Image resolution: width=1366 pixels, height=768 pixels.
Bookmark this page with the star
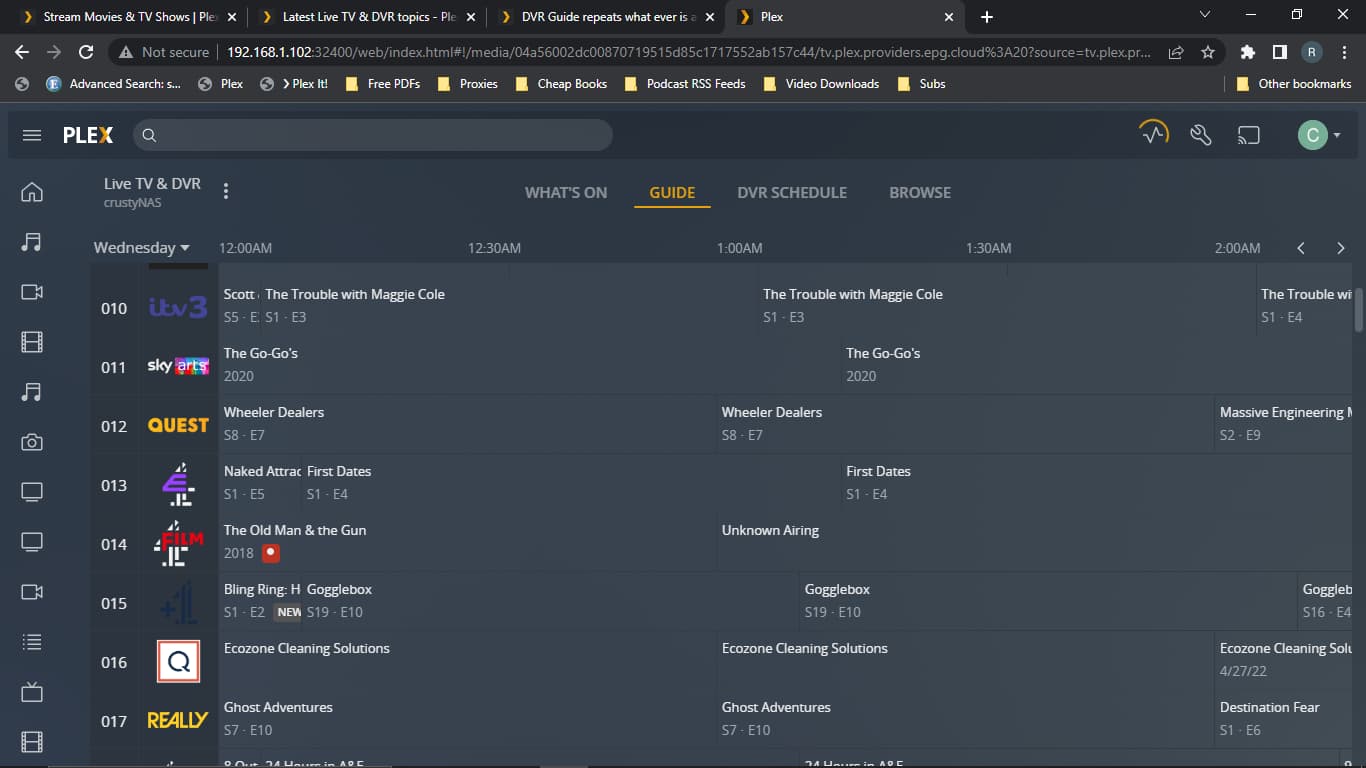(x=1208, y=52)
